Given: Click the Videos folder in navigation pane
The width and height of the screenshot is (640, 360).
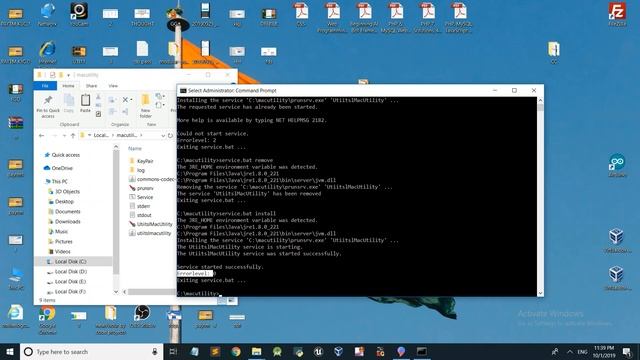Looking at the screenshot, I should [x=62, y=251].
